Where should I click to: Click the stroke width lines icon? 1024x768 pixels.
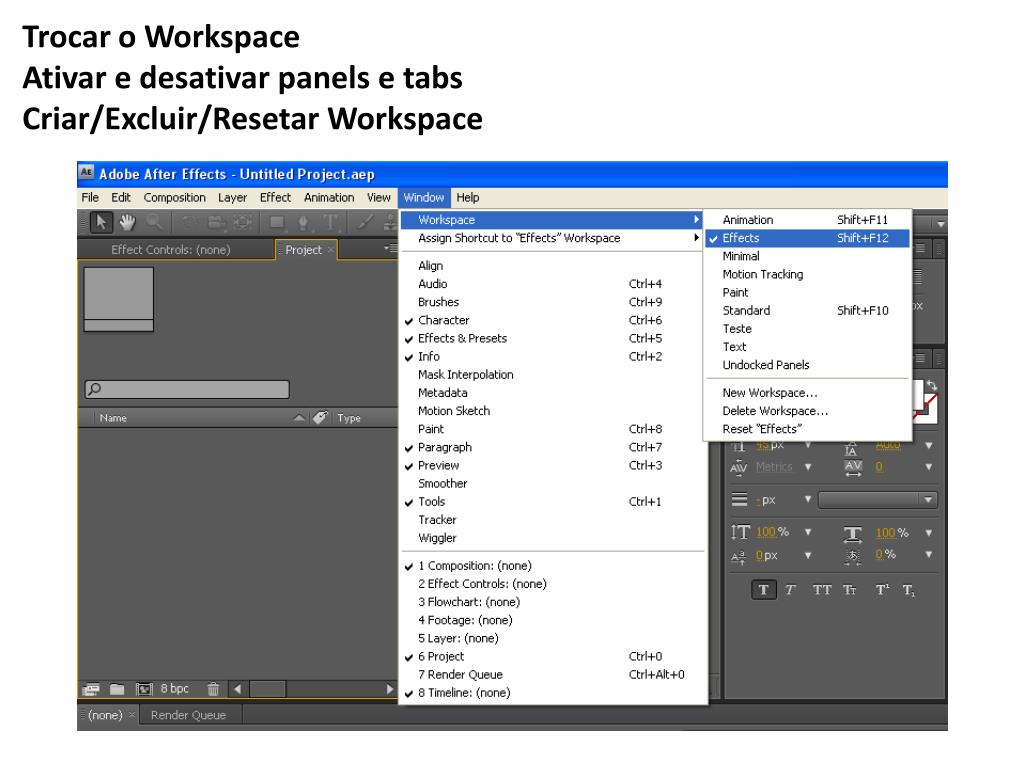(739, 500)
